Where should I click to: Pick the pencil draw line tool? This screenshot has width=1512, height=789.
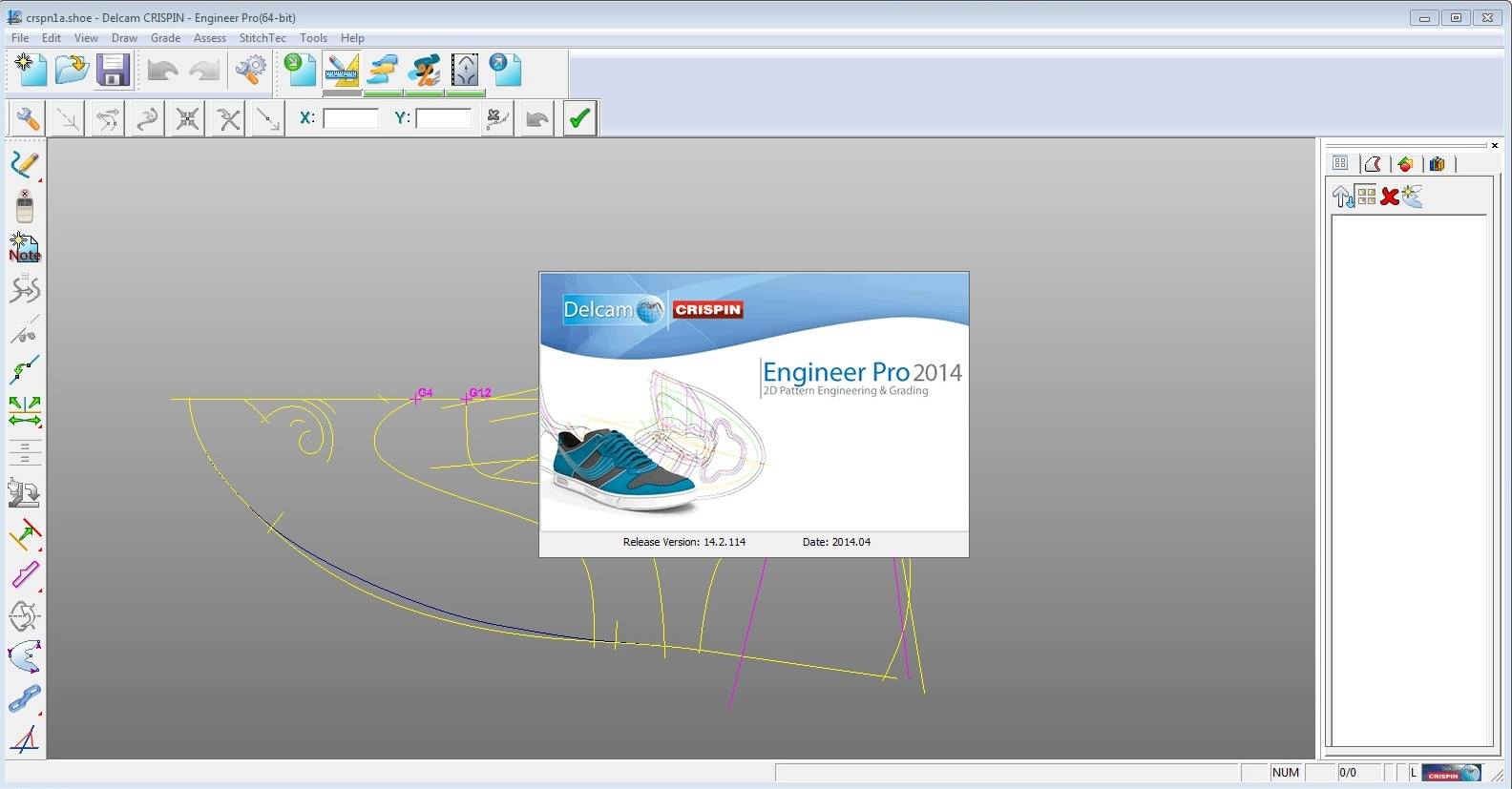click(25, 164)
